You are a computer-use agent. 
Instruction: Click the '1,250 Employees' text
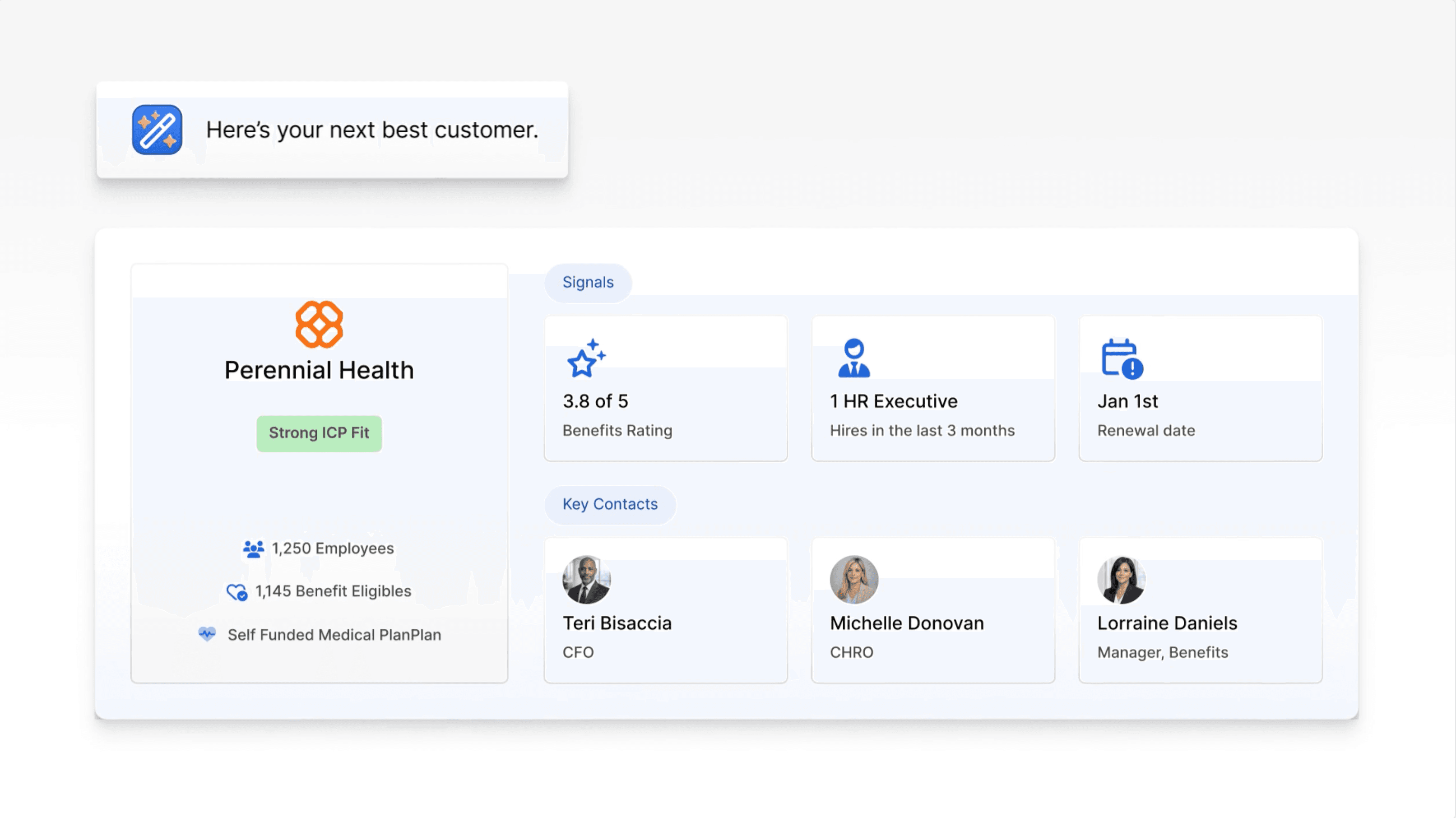coord(332,549)
